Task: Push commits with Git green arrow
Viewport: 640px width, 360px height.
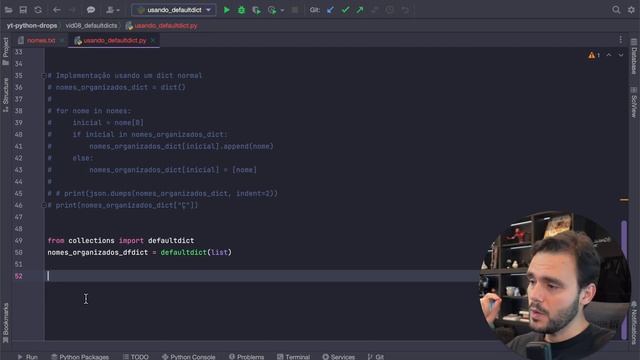Action: coord(360,10)
